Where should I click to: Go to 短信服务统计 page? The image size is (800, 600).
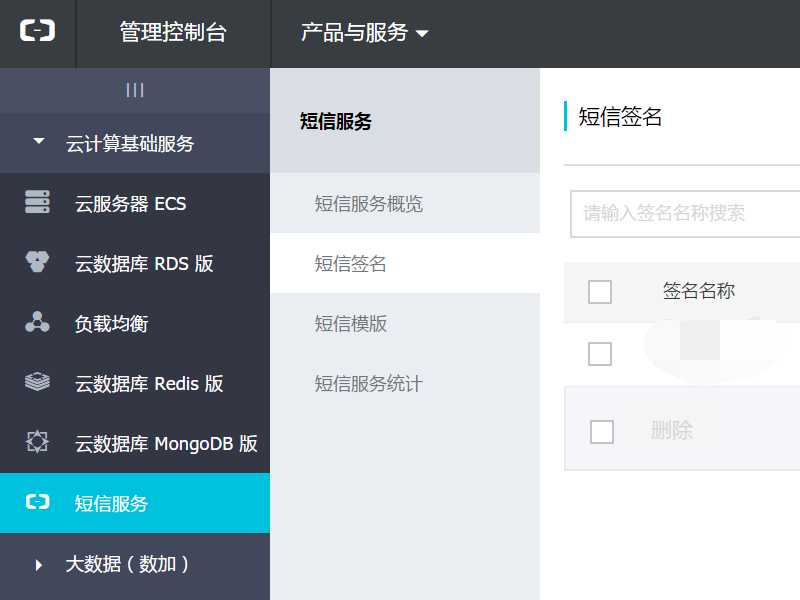[369, 384]
